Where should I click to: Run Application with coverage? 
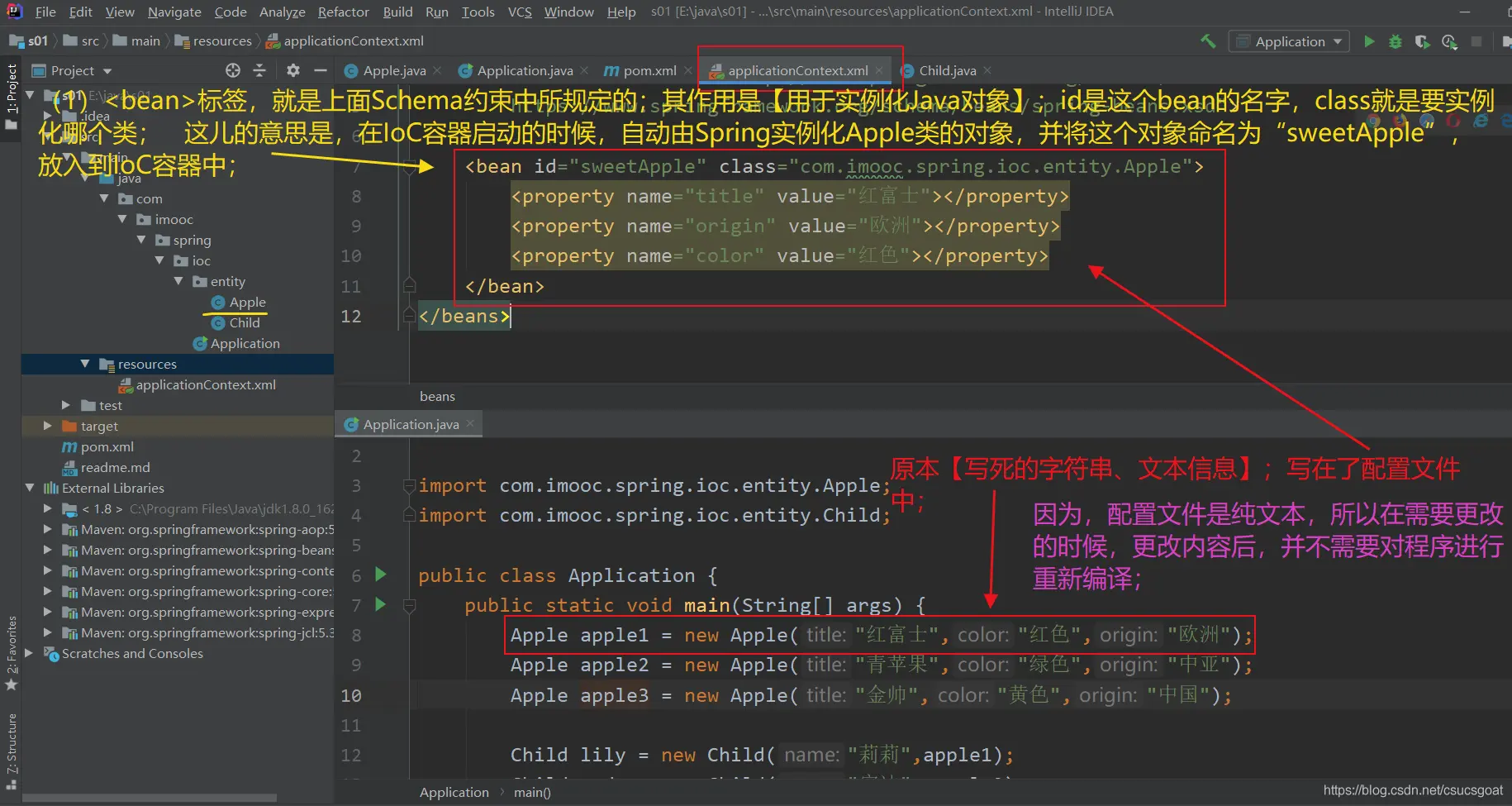pyautogui.click(x=1422, y=41)
